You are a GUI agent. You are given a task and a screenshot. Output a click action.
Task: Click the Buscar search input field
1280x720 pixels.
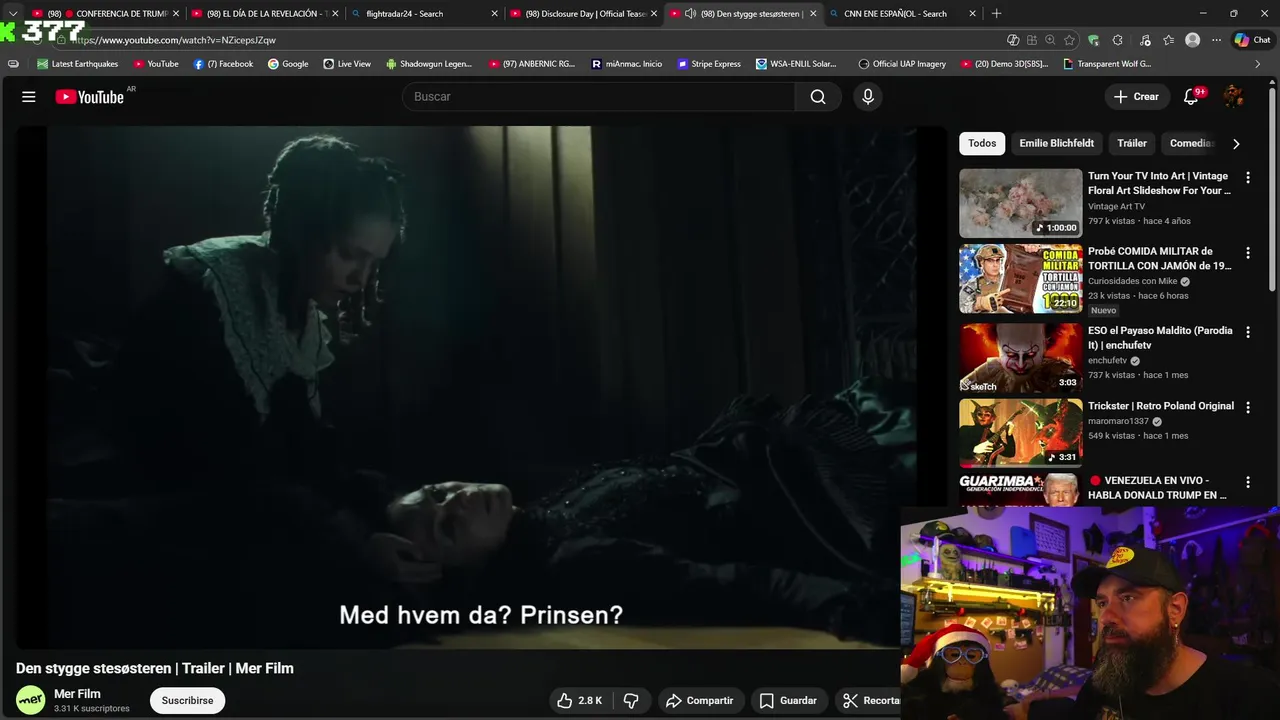(x=600, y=97)
